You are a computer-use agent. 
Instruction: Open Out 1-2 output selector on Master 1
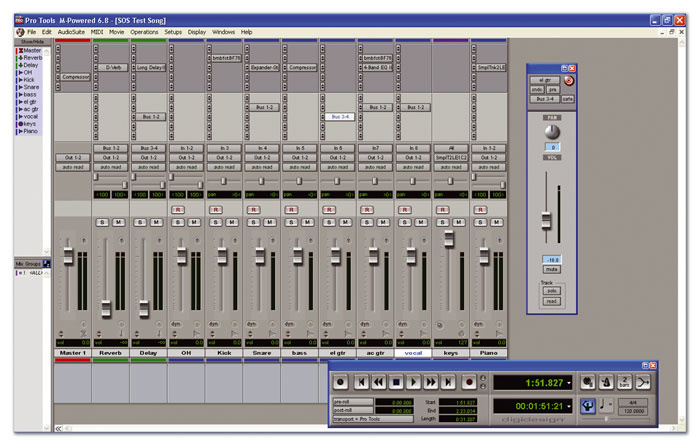click(x=73, y=157)
